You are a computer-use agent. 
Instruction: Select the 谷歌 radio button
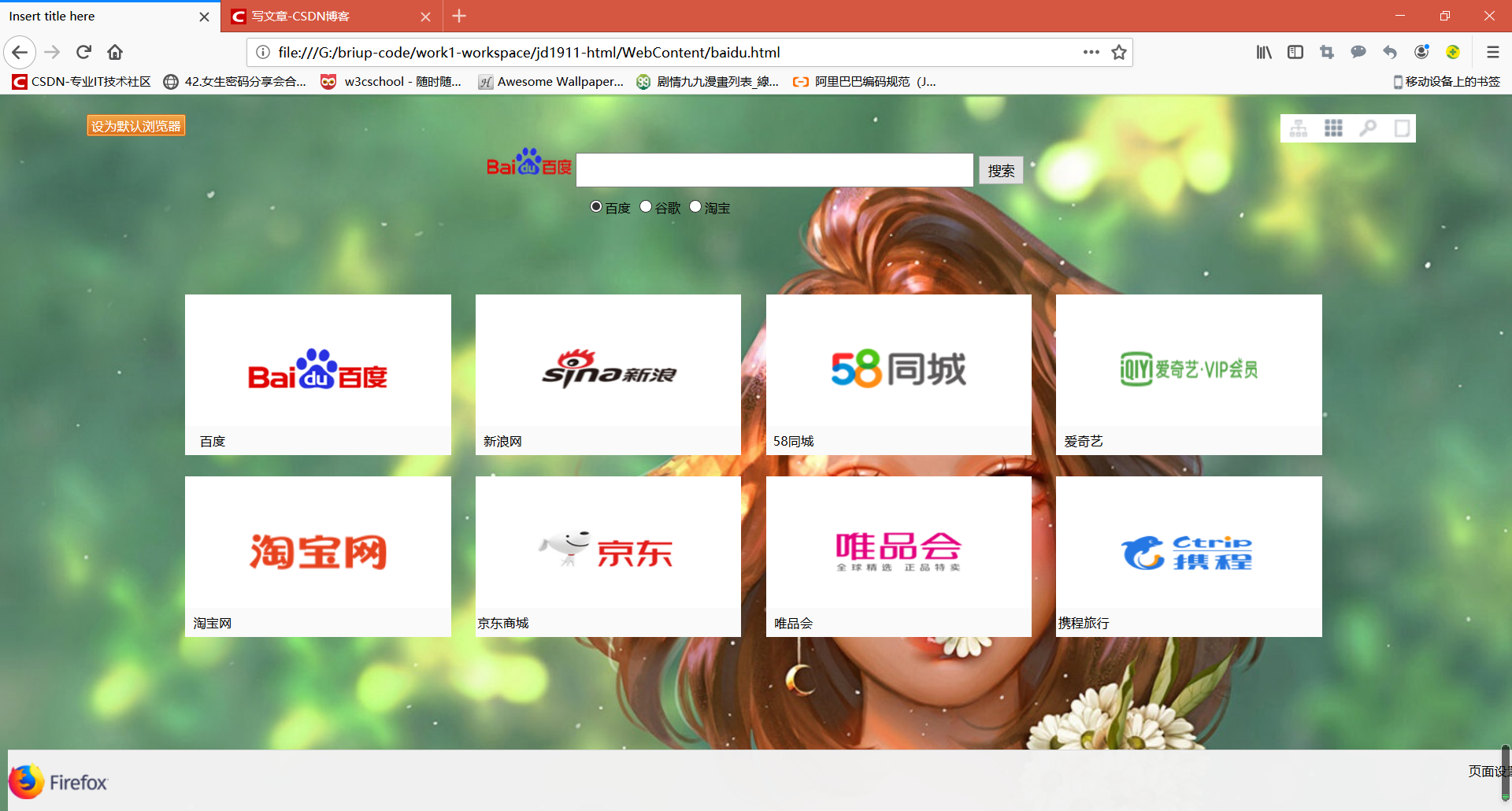(x=646, y=206)
